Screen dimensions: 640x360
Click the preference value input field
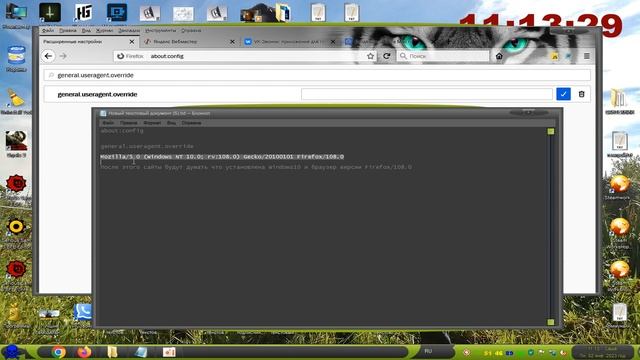click(427, 94)
